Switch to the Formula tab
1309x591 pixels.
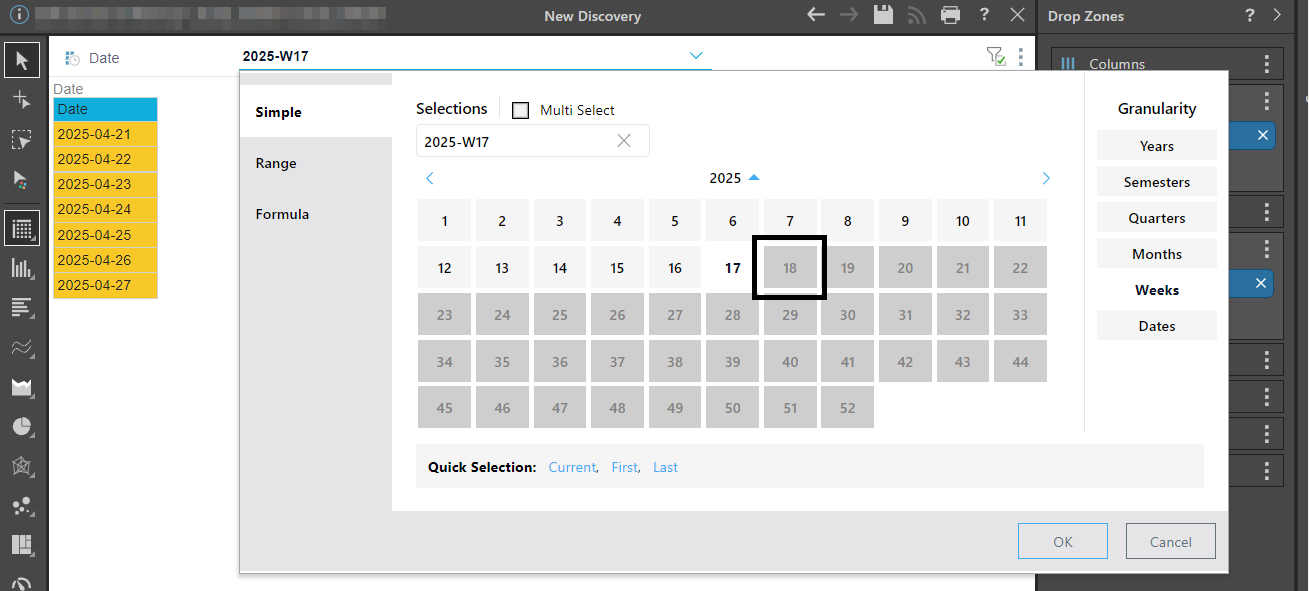pyautogui.click(x=282, y=214)
